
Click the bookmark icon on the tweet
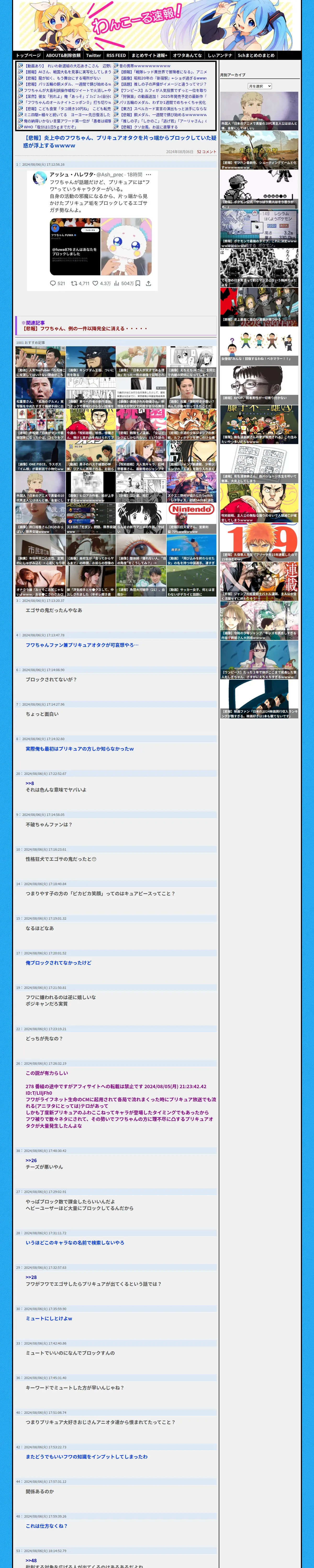coord(138,283)
